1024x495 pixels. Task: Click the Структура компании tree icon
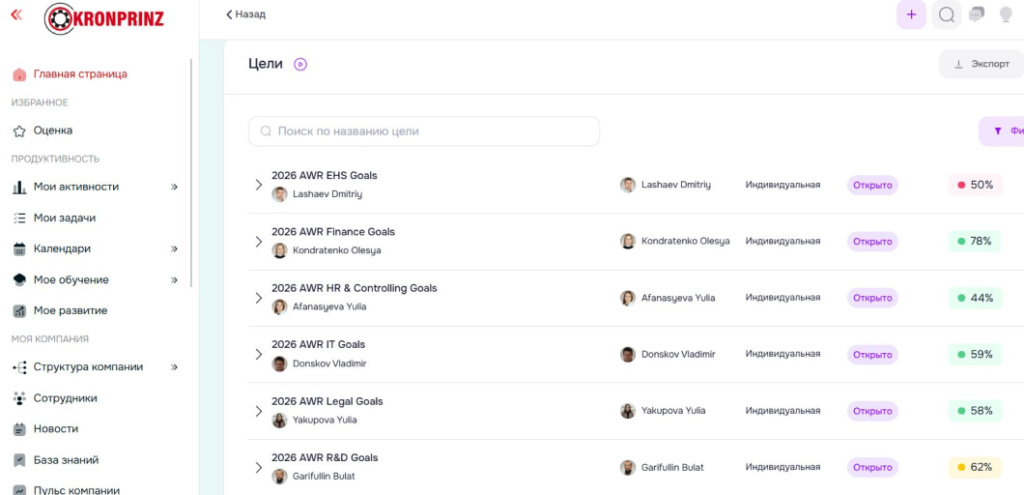point(20,367)
